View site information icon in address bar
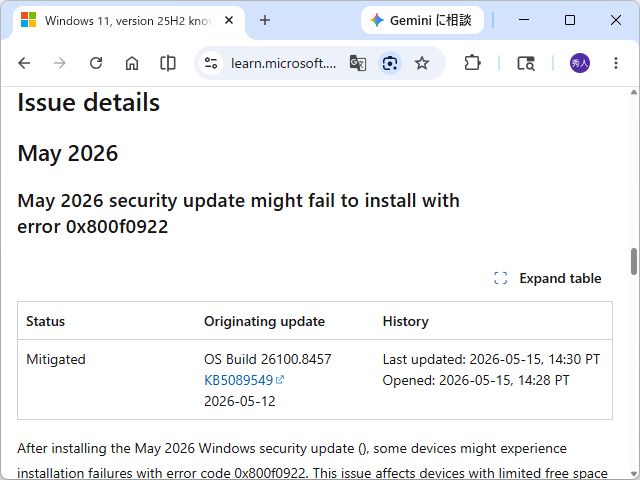The image size is (640, 480). (x=211, y=63)
